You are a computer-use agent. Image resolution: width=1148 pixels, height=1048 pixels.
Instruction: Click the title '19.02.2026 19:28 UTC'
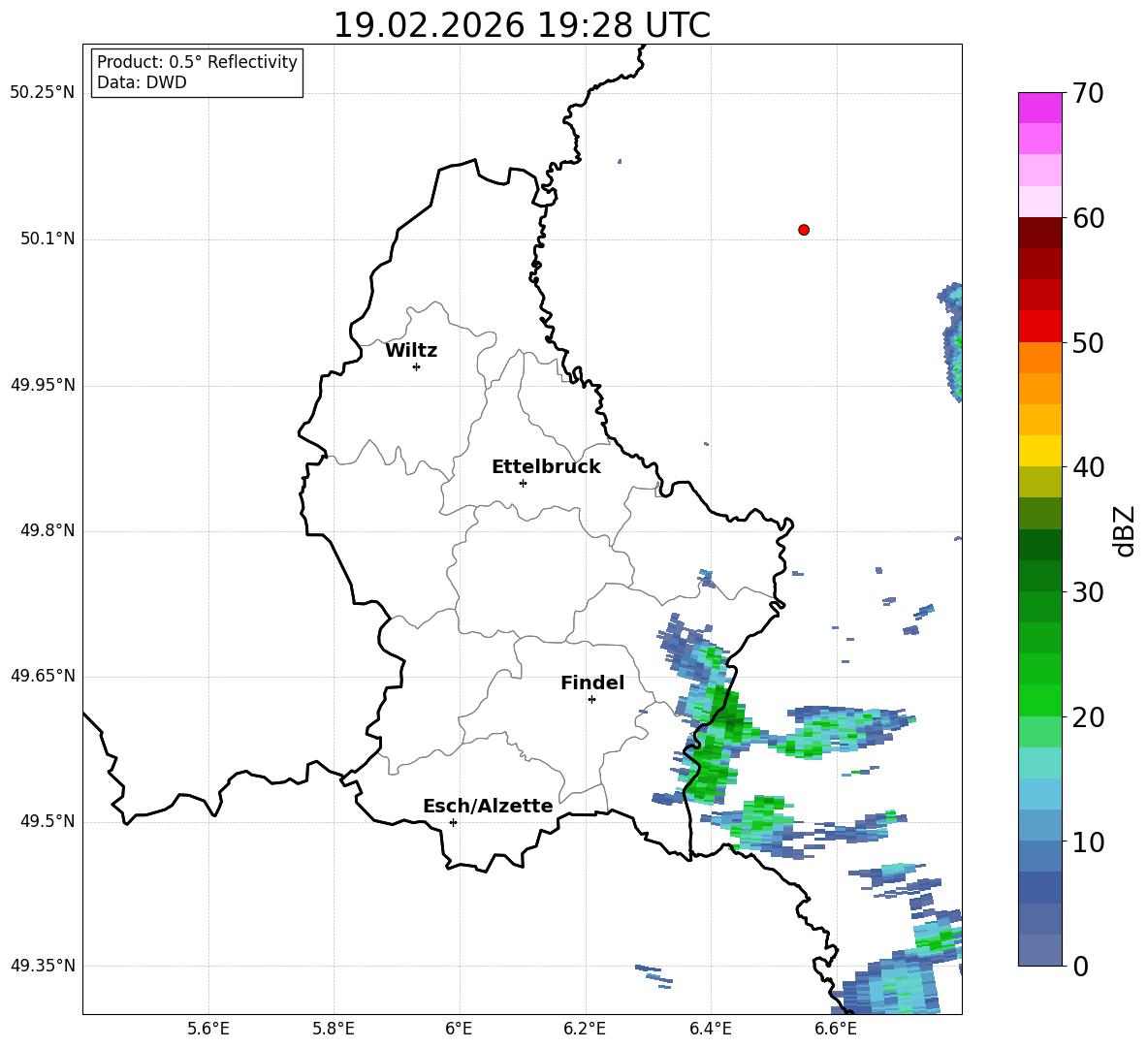click(522, 25)
